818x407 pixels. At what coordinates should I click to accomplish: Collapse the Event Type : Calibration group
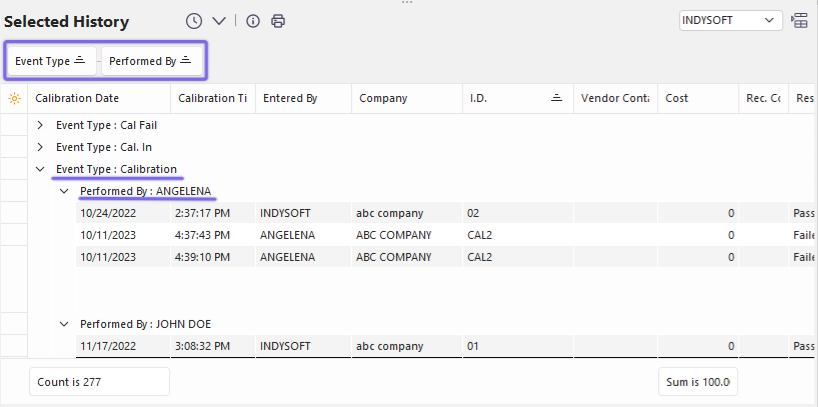point(40,169)
